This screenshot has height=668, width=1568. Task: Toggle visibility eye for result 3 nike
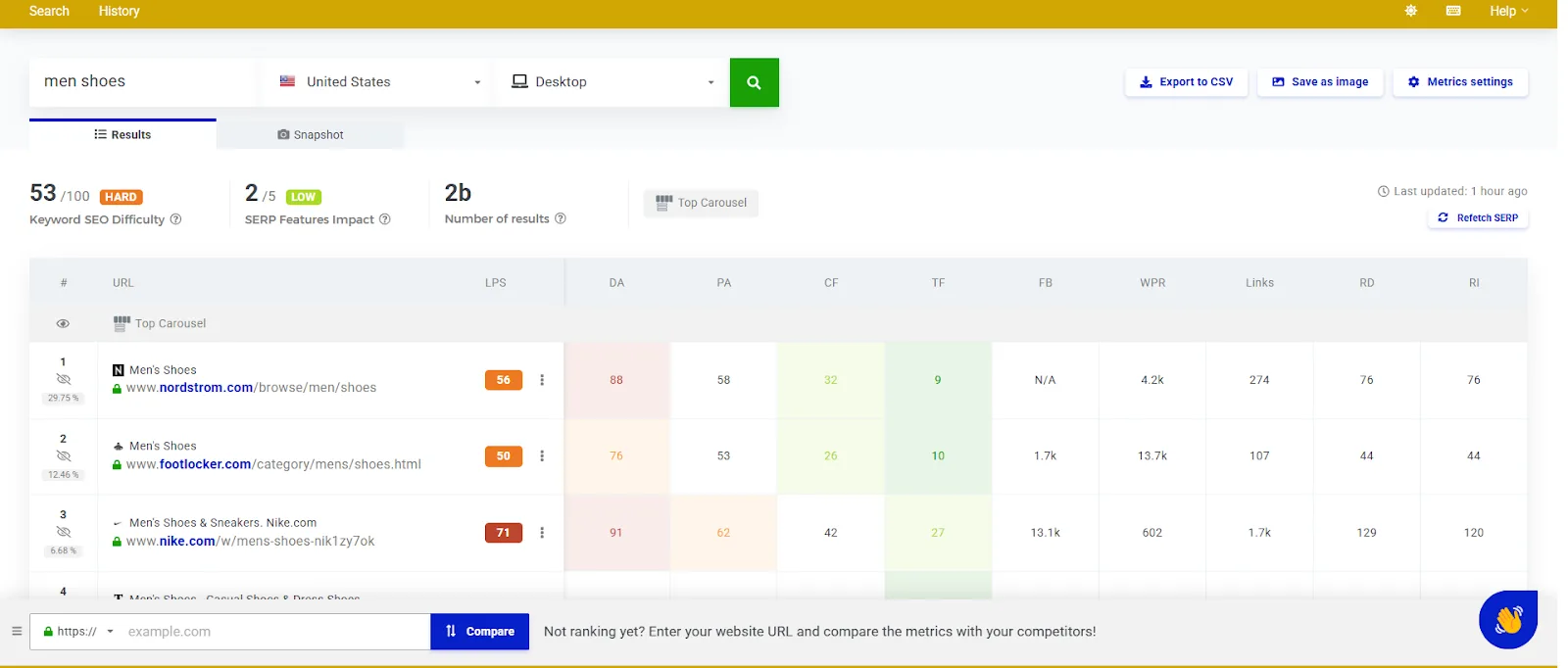[x=64, y=532]
